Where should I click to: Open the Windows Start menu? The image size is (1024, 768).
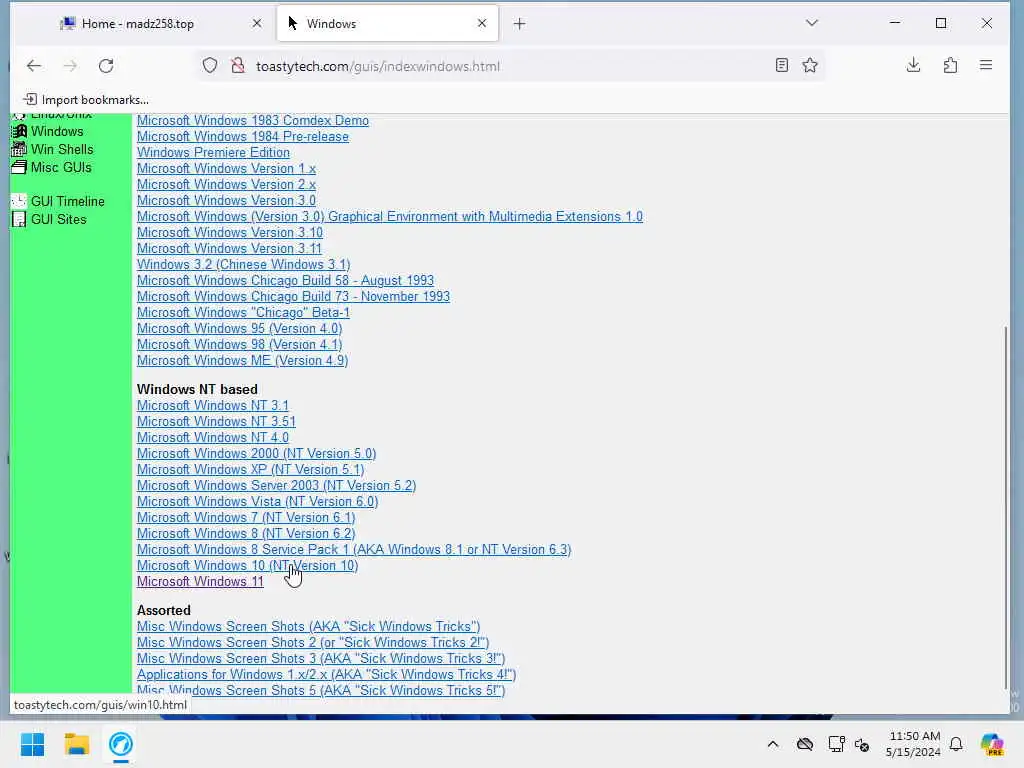(x=32, y=744)
